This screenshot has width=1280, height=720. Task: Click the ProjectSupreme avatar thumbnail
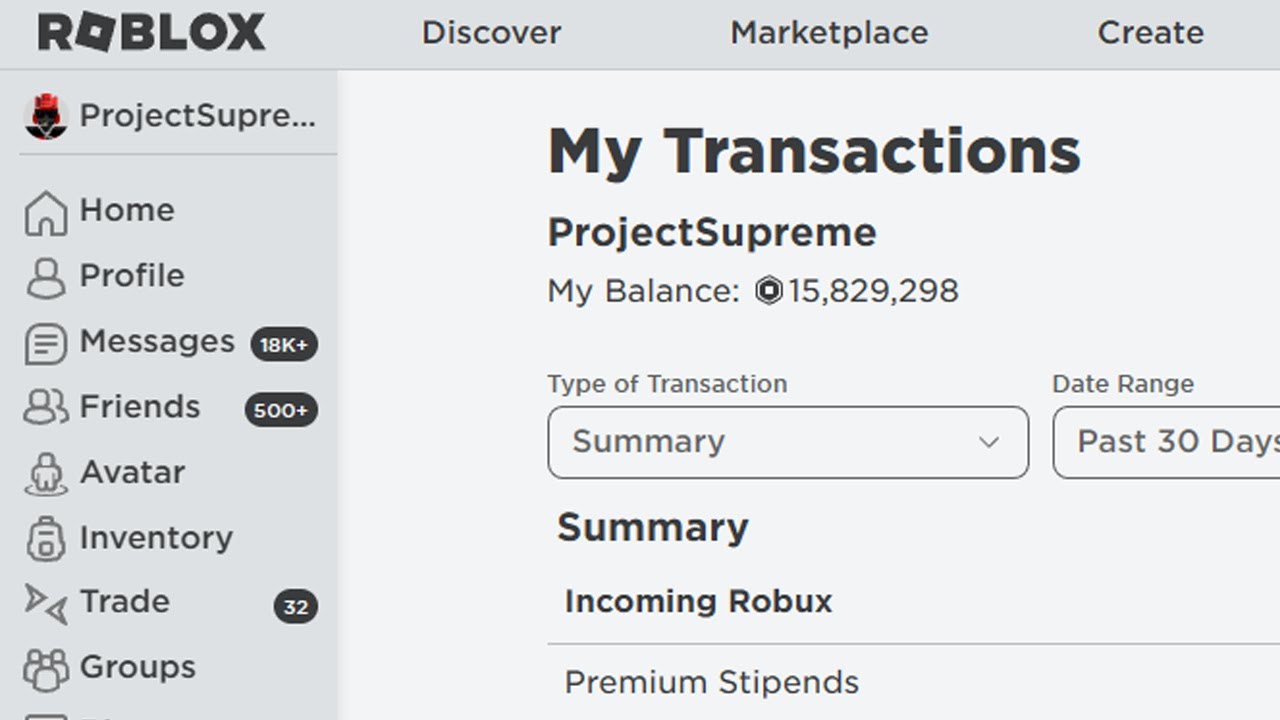45,117
